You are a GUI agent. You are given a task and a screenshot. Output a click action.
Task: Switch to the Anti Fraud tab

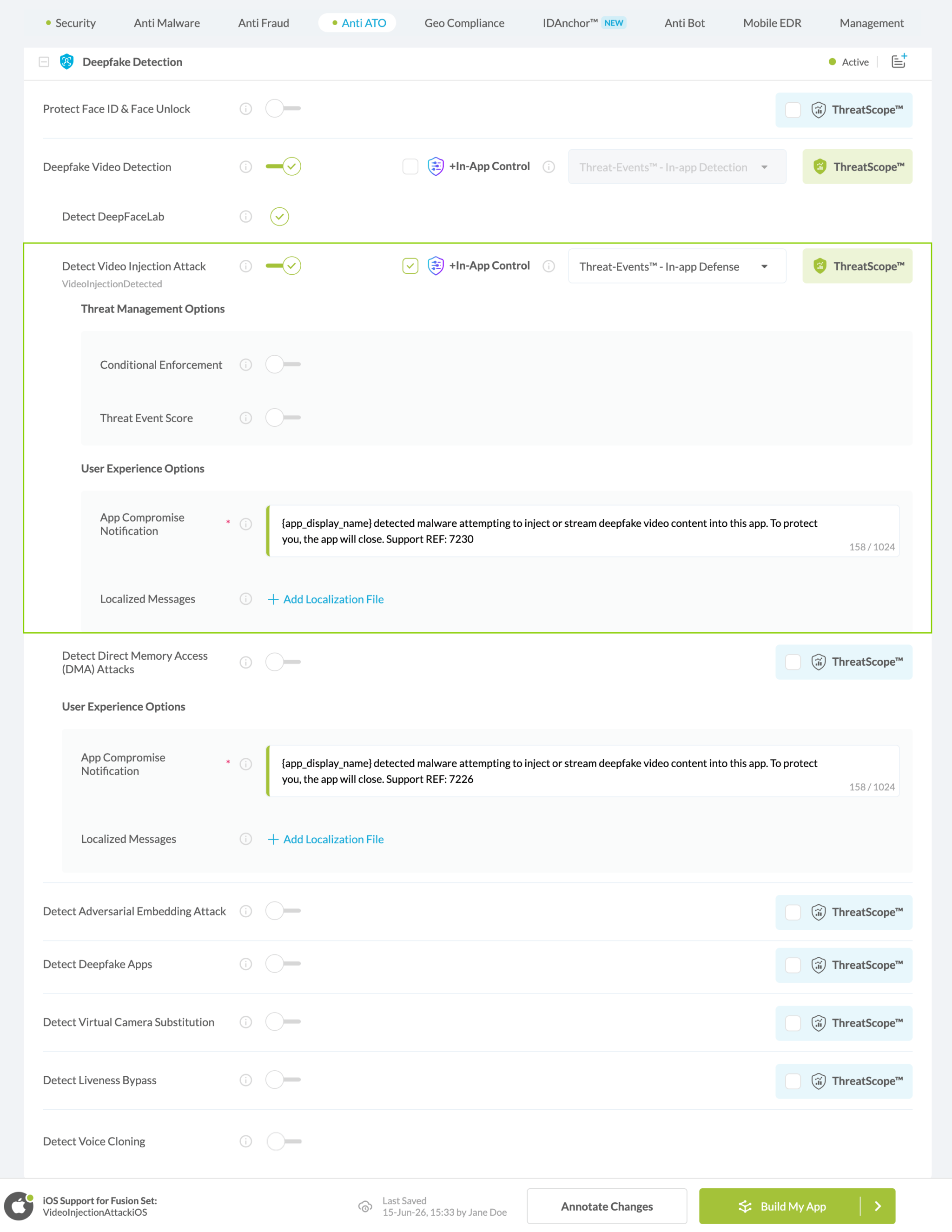click(264, 23)
